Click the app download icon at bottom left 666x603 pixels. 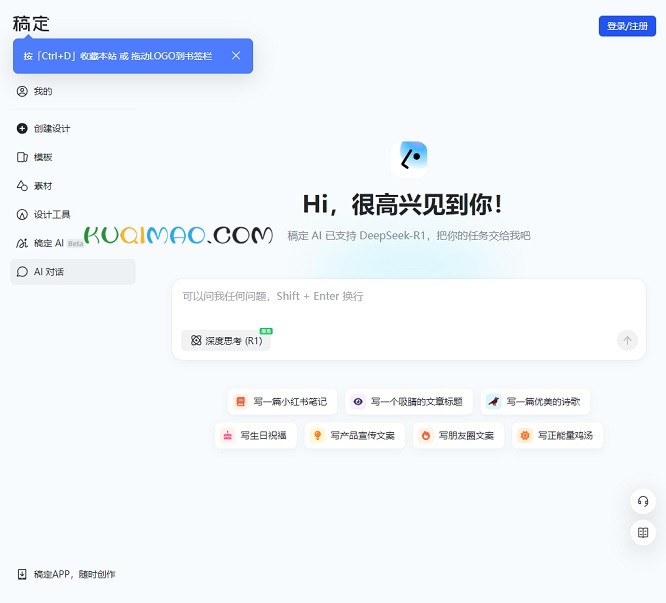pos(22,574)
